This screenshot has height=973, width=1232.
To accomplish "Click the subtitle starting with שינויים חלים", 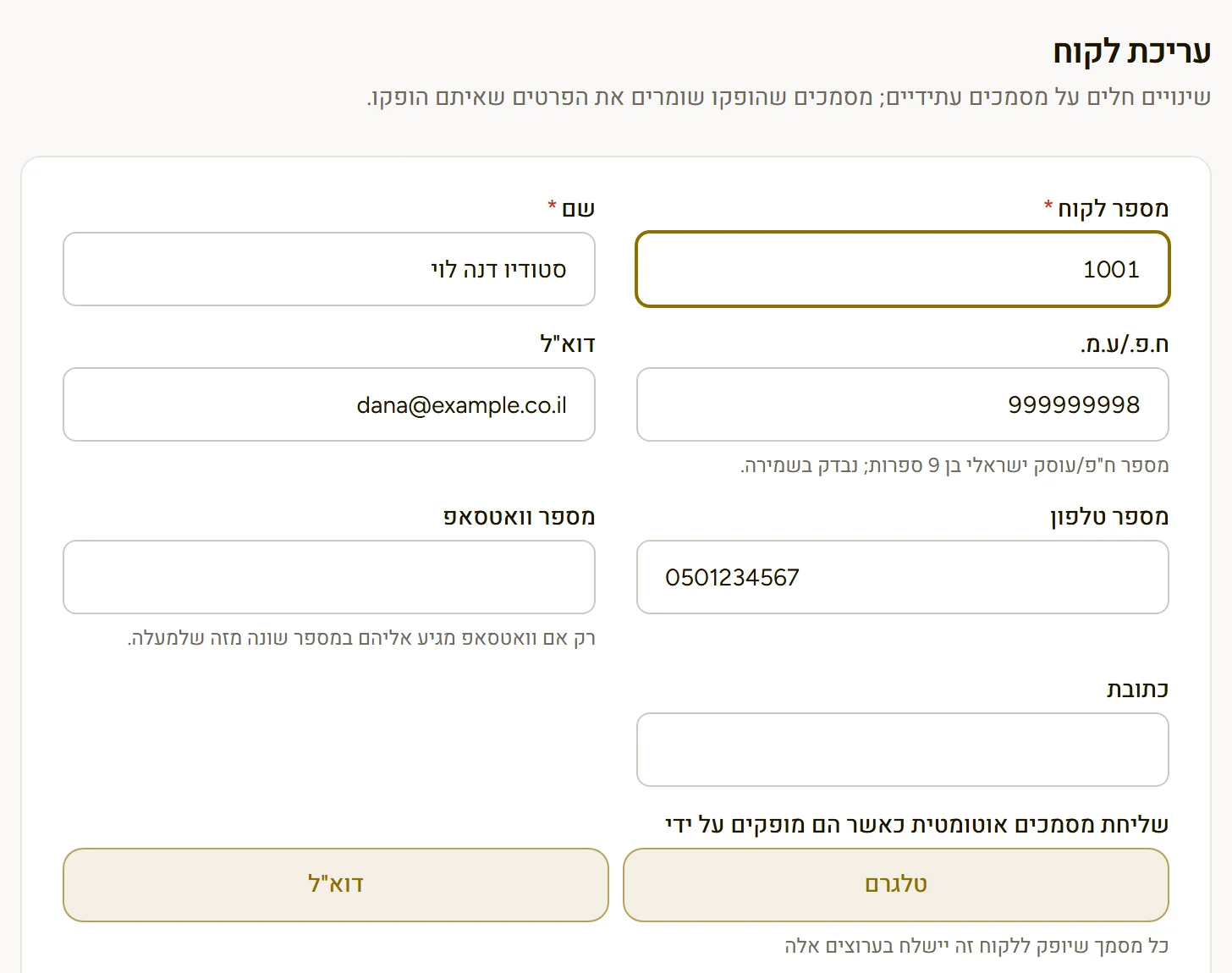I will pos(789,97).
